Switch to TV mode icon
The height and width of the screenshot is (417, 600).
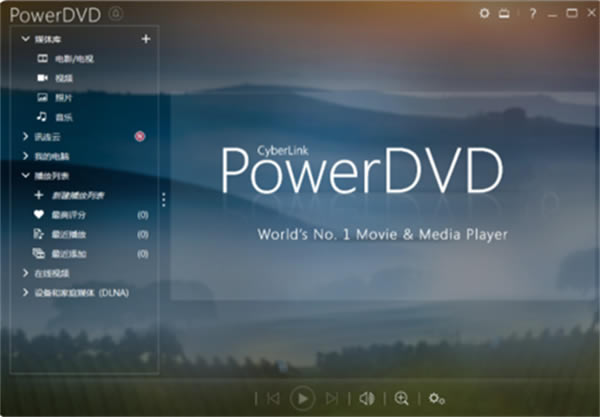point(504,14)
